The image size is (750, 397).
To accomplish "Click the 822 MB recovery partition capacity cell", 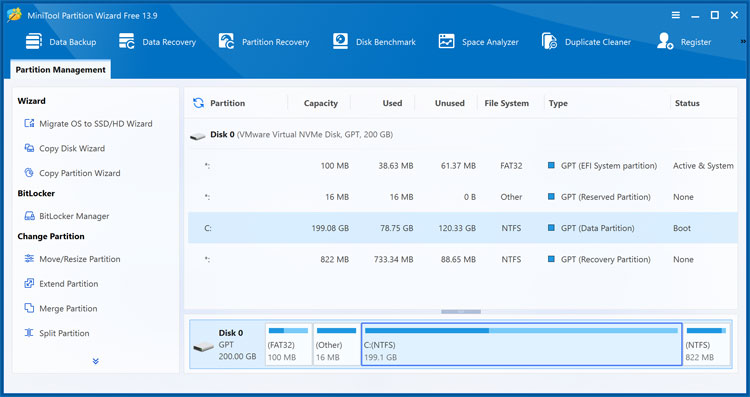I will (x=334, y=260).
